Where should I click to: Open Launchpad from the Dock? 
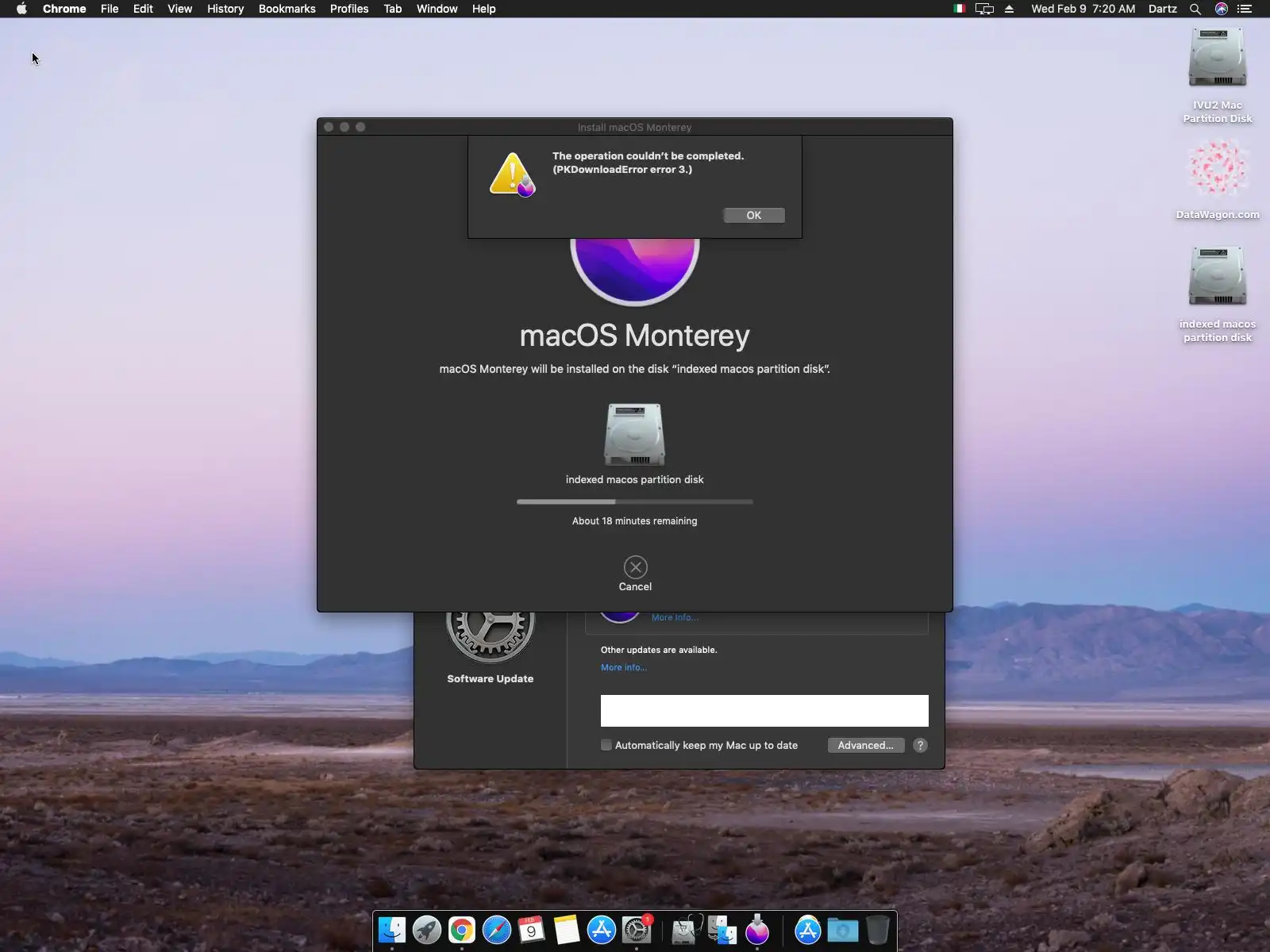point(427,930)
